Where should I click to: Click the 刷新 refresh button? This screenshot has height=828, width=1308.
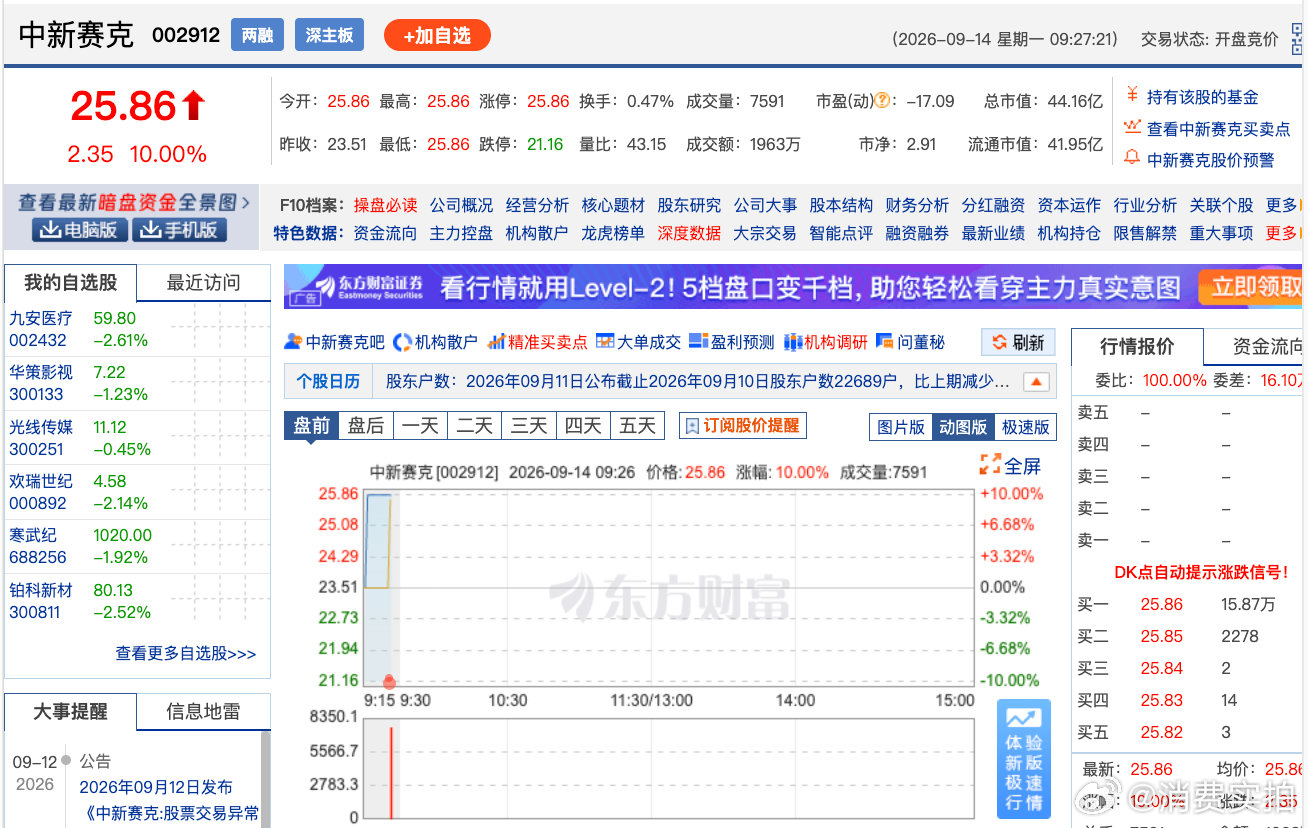[1018, 343]
